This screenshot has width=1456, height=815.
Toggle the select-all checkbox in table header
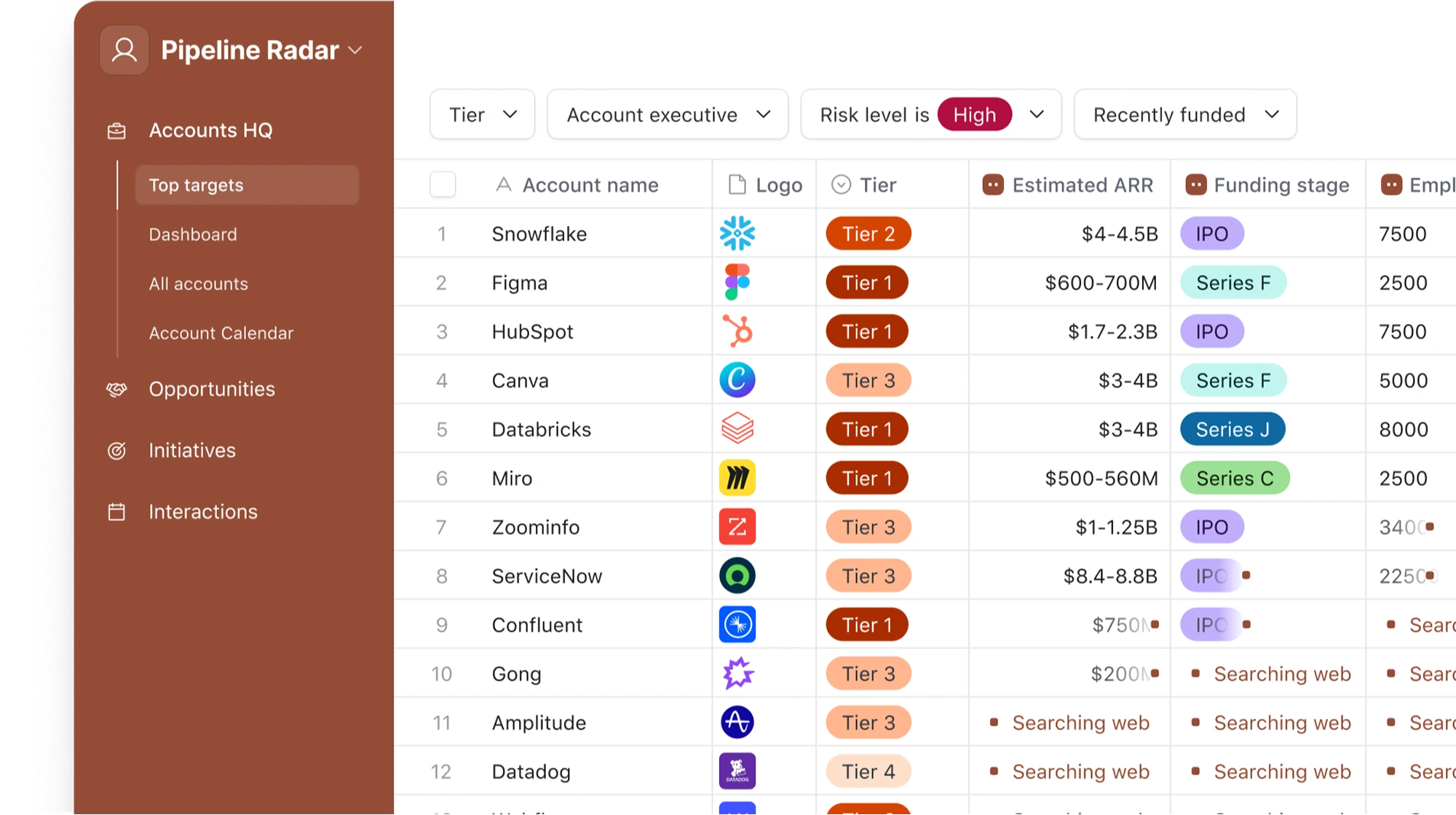[x=443, y=185]
